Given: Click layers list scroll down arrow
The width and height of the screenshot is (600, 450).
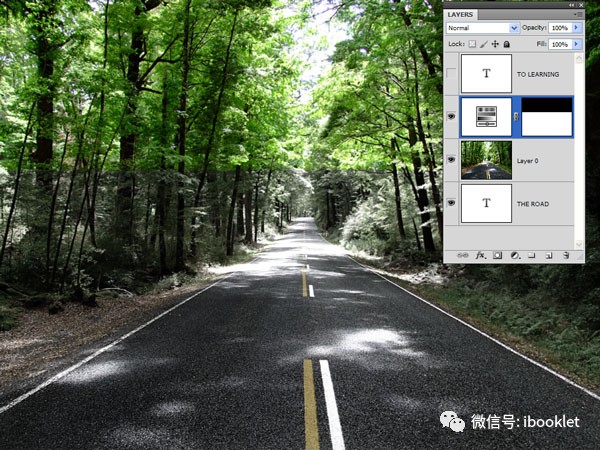Looking at the screenshot, I should [579, 244].
